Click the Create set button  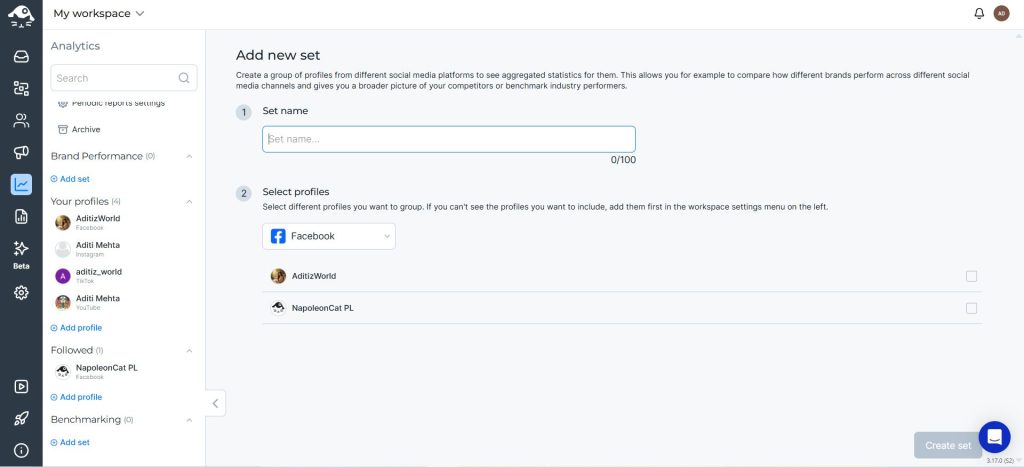(948, 445)
